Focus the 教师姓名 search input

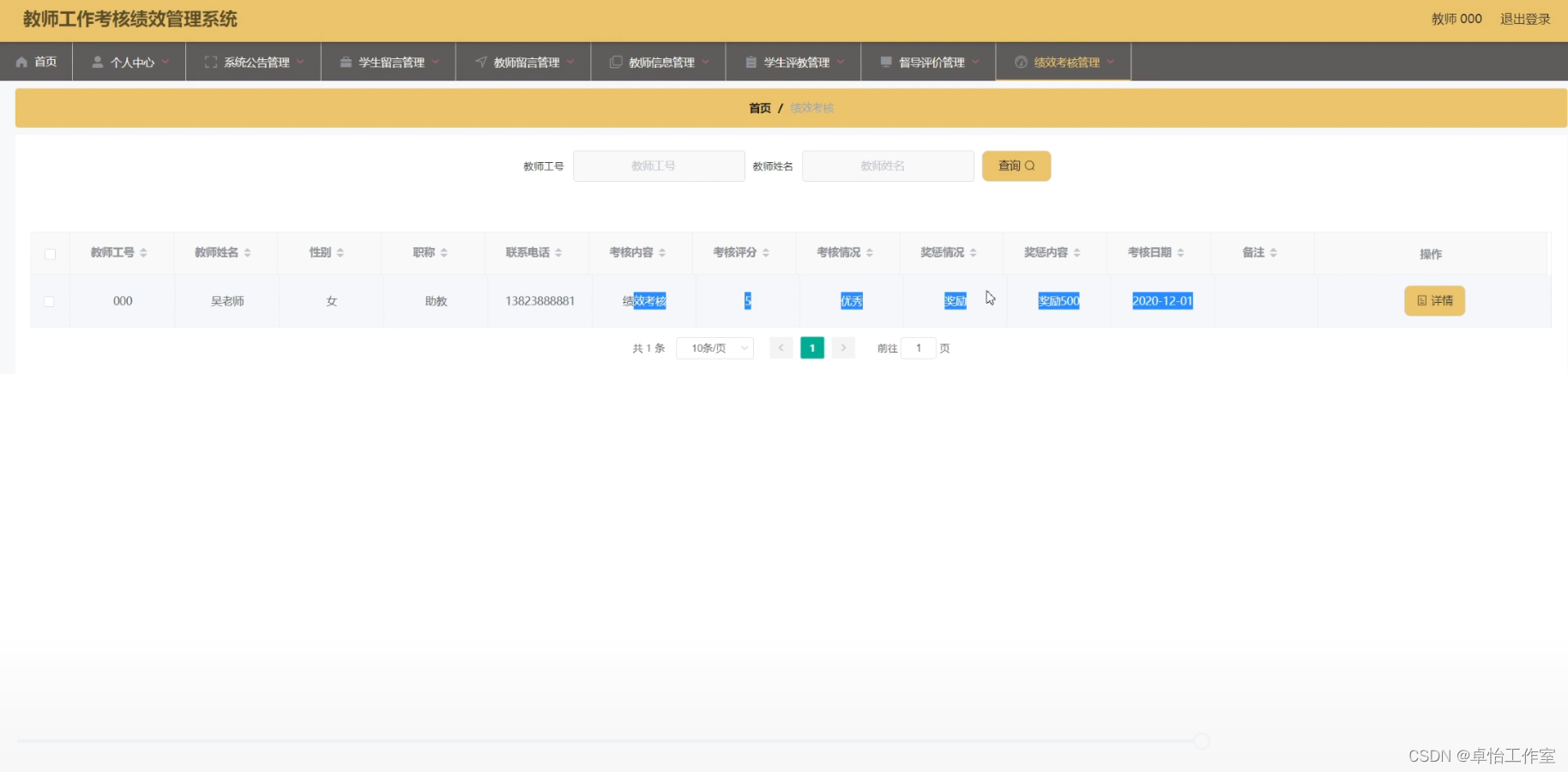point(888,166)
